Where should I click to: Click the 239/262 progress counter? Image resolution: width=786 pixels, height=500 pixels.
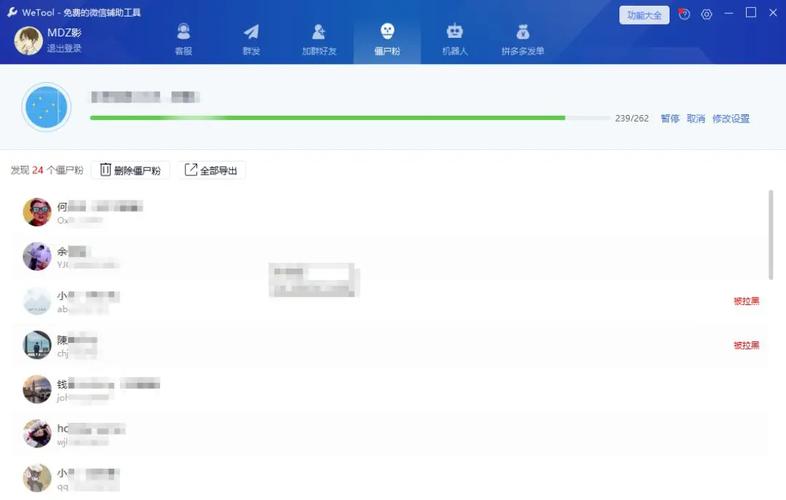point(632,118)
